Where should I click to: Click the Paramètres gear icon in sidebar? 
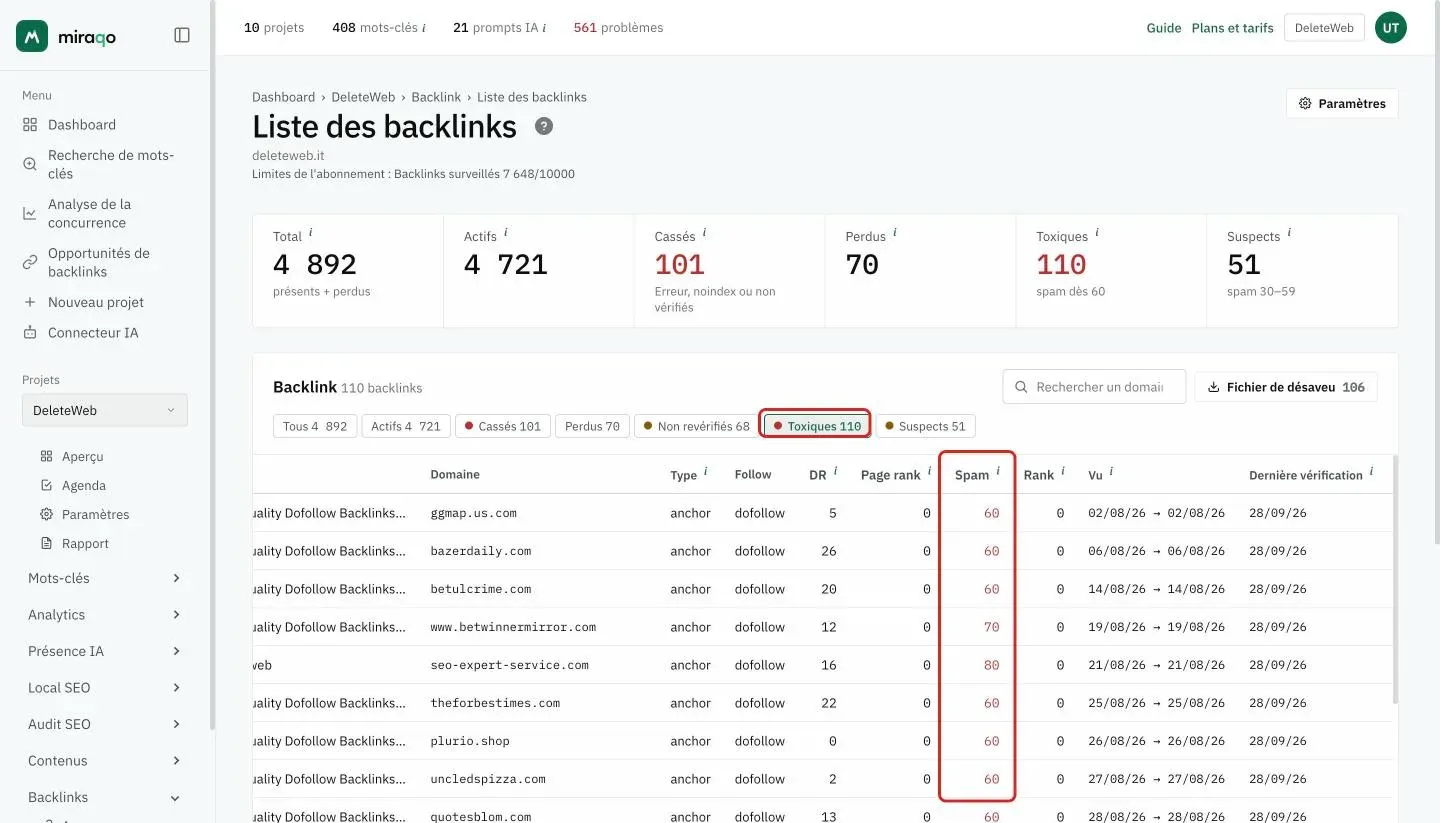[46, 514]
